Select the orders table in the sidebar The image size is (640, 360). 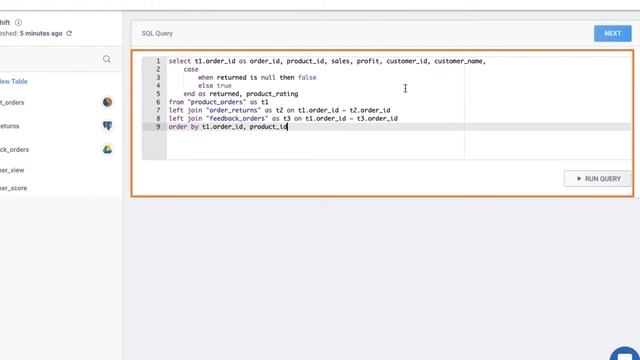12,102
